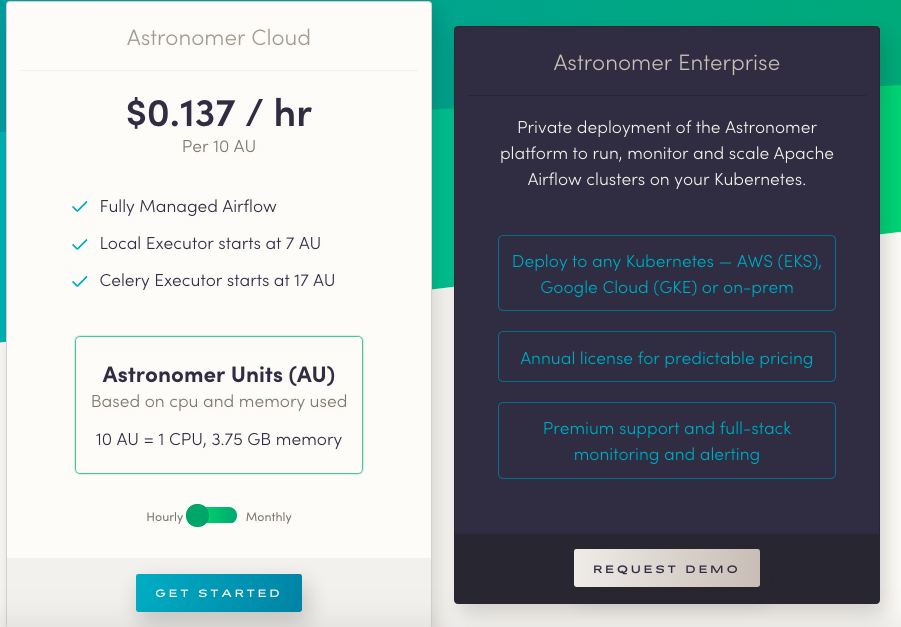The height and width of the screenshot is (627, 901).
Task: Click Celery Executor starts at 17 AU text
Action: [x=217, y=280]
